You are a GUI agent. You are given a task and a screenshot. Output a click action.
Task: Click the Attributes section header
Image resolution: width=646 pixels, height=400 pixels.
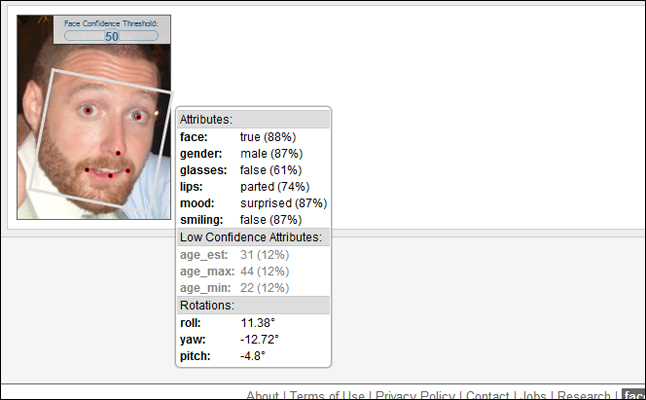pyautogui.click(x=253, y=119)
